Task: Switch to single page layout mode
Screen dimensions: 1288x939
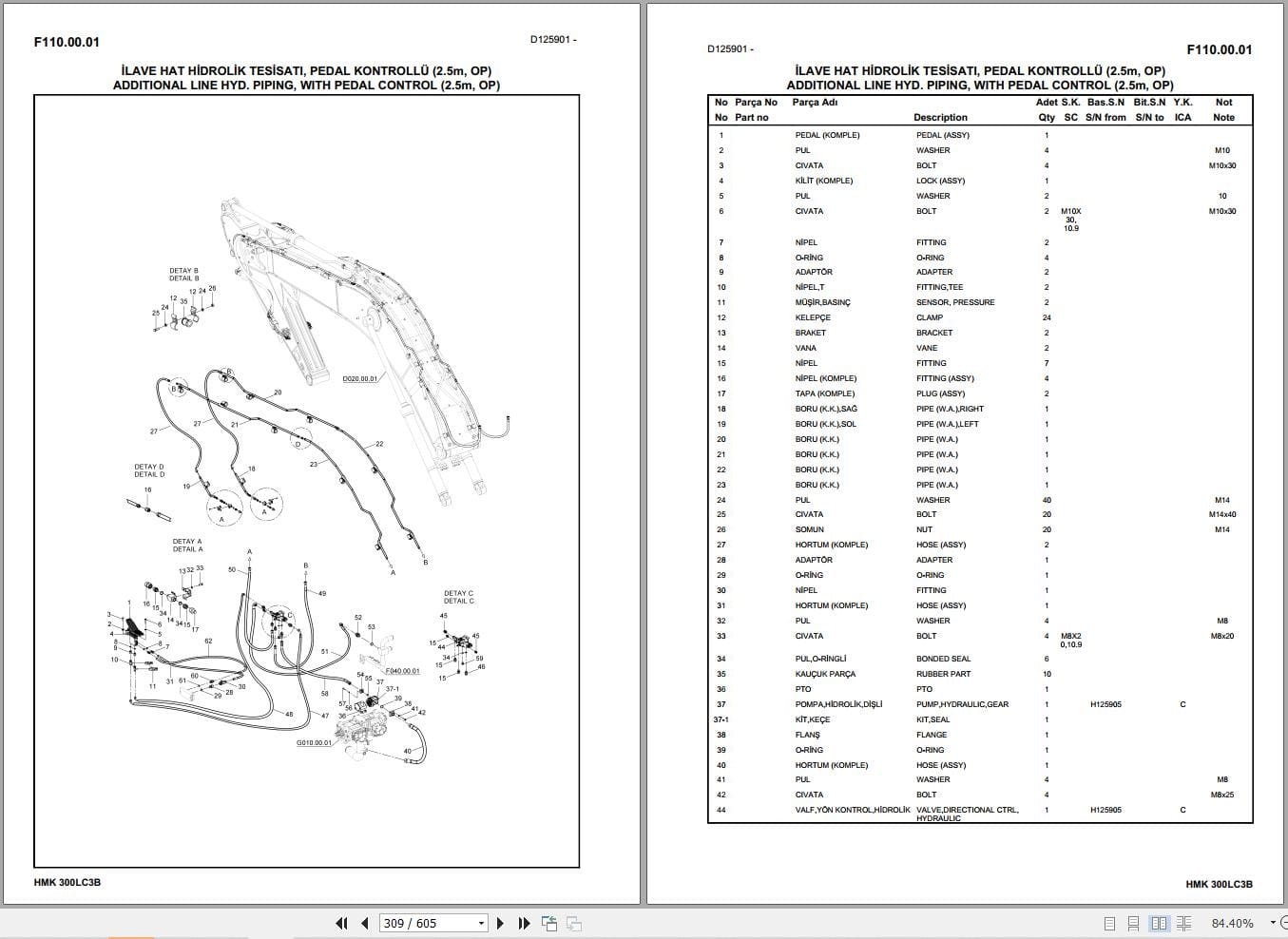Action: (x=1108, y=923)
